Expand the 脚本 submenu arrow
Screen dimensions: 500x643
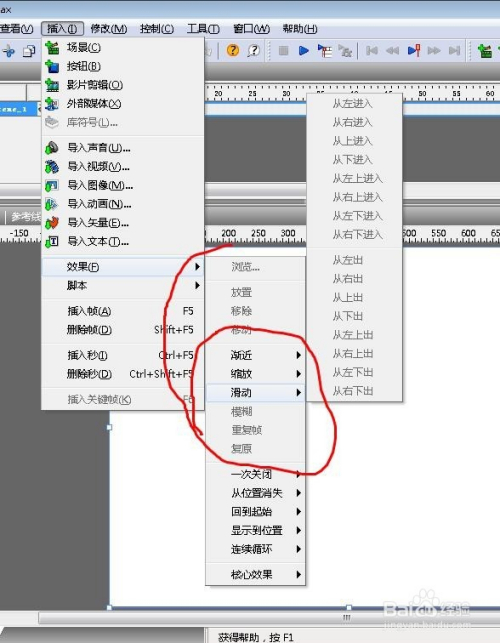(198, 285)
